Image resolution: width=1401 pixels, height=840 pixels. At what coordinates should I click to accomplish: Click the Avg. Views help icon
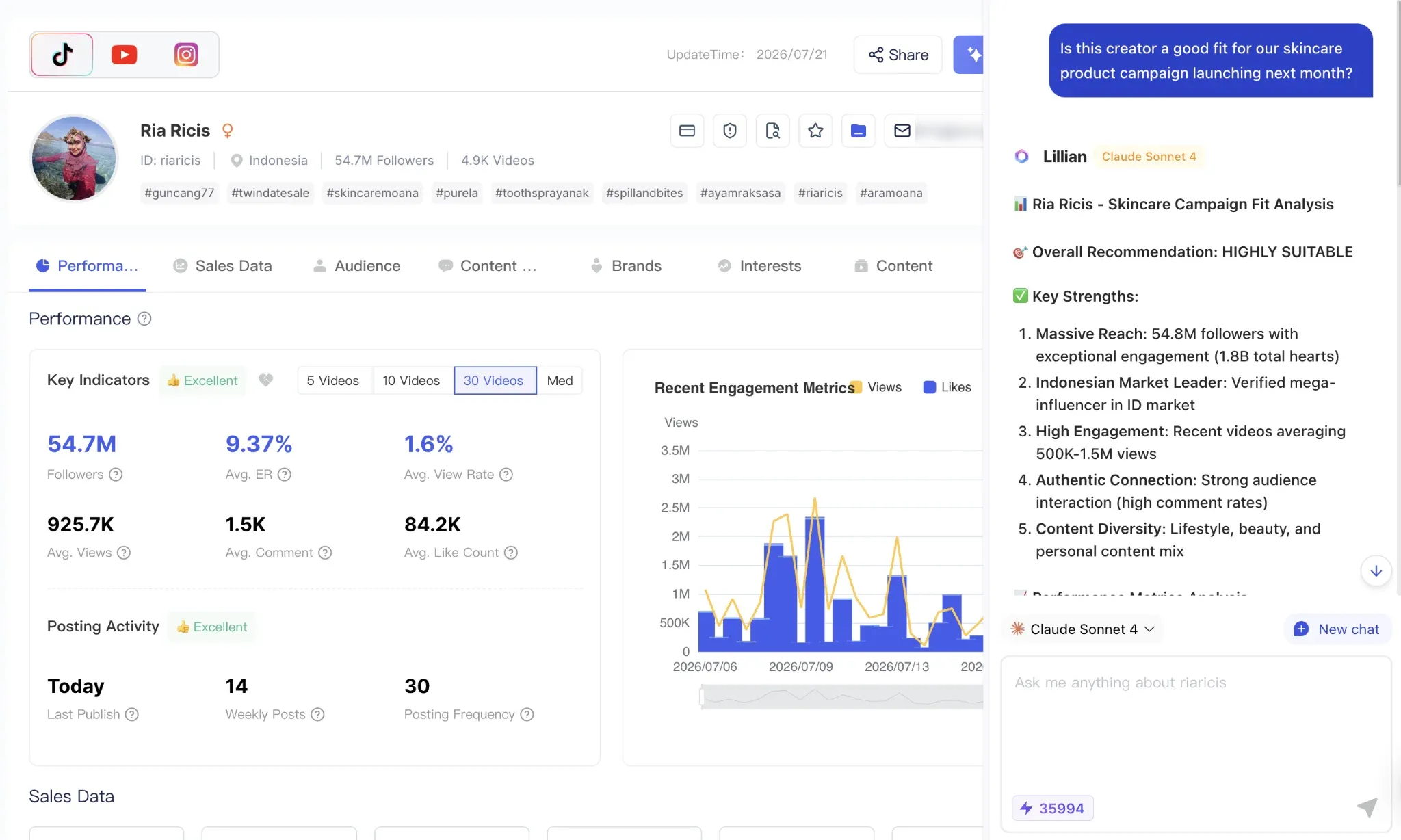124,553
